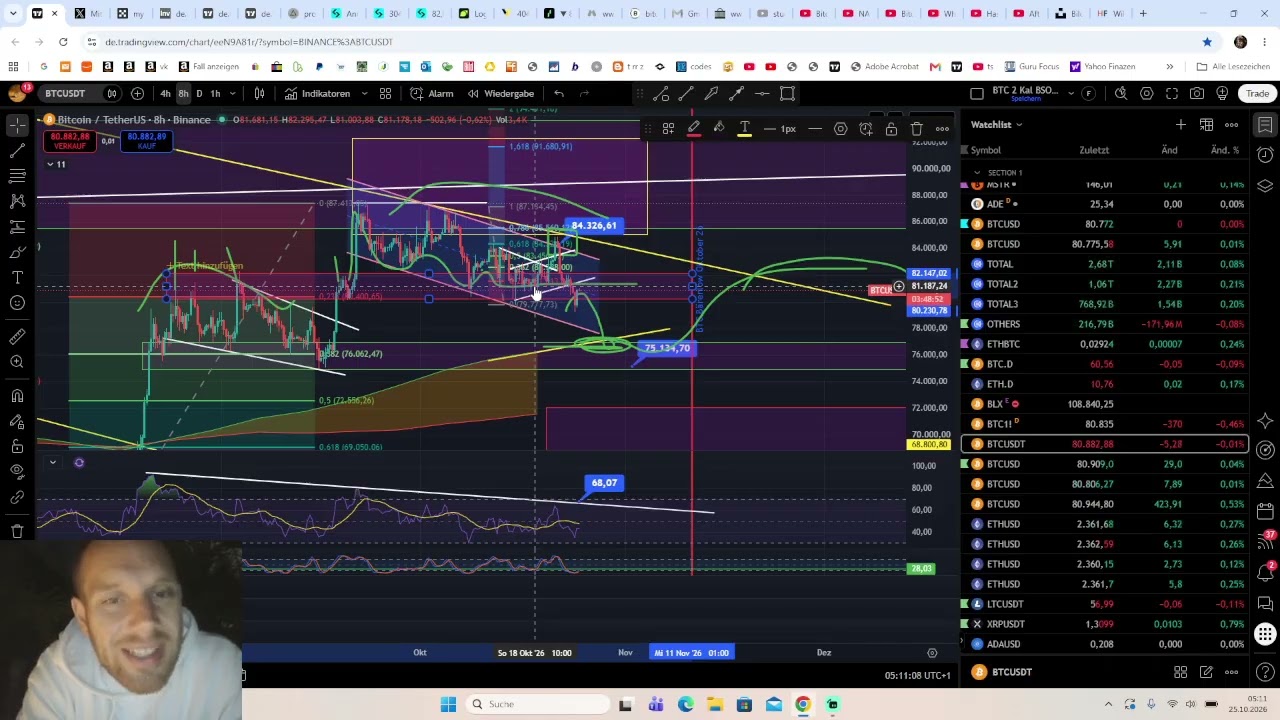Remove drawings with the trash icon in left sidebar
This screenshot has width=1280, height=720.
[x=17, y=530]
